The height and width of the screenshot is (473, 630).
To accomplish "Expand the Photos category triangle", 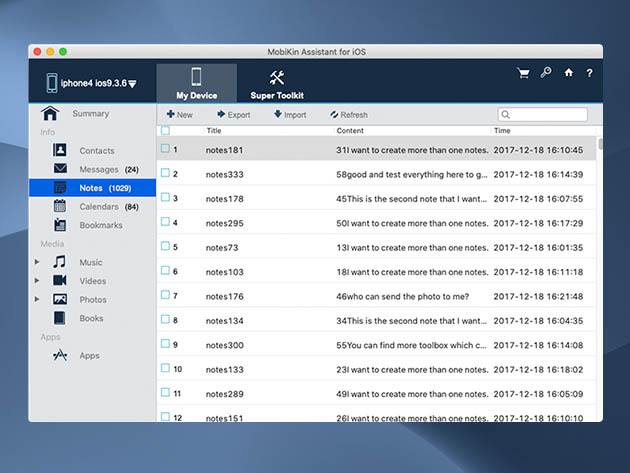I will point(37,299).
